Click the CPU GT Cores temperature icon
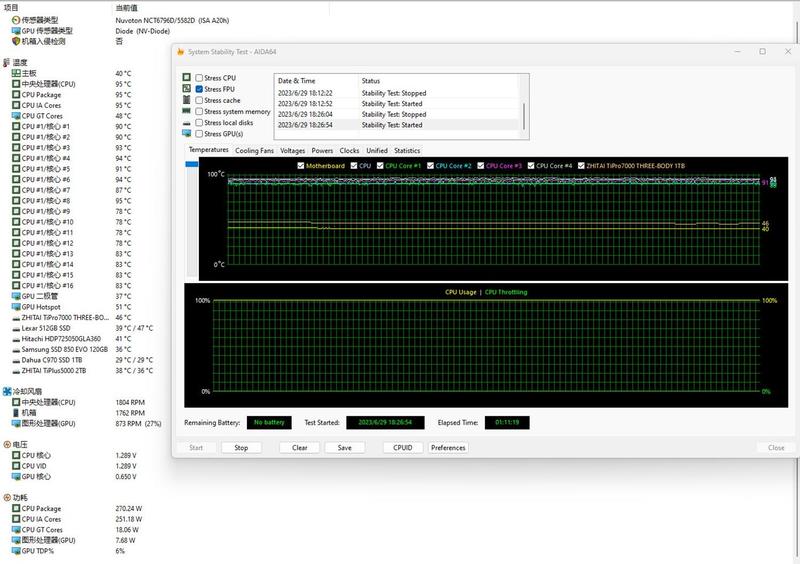Image resolution: width=800 pixels, height=564 pixels. pos(16,116)
